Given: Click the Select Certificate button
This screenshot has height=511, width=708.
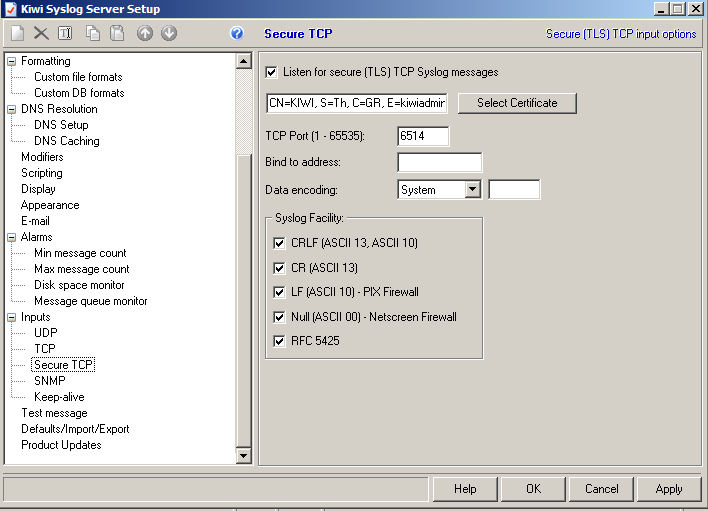Looking at the screenshot, I should point(517,103).
